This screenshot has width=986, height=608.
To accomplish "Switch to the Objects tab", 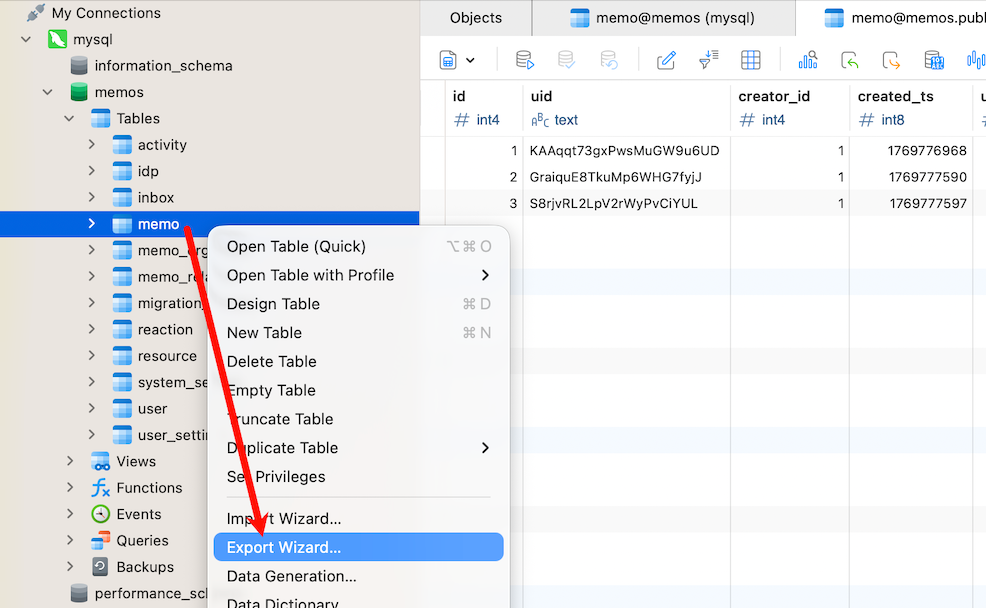I will 476,18.
